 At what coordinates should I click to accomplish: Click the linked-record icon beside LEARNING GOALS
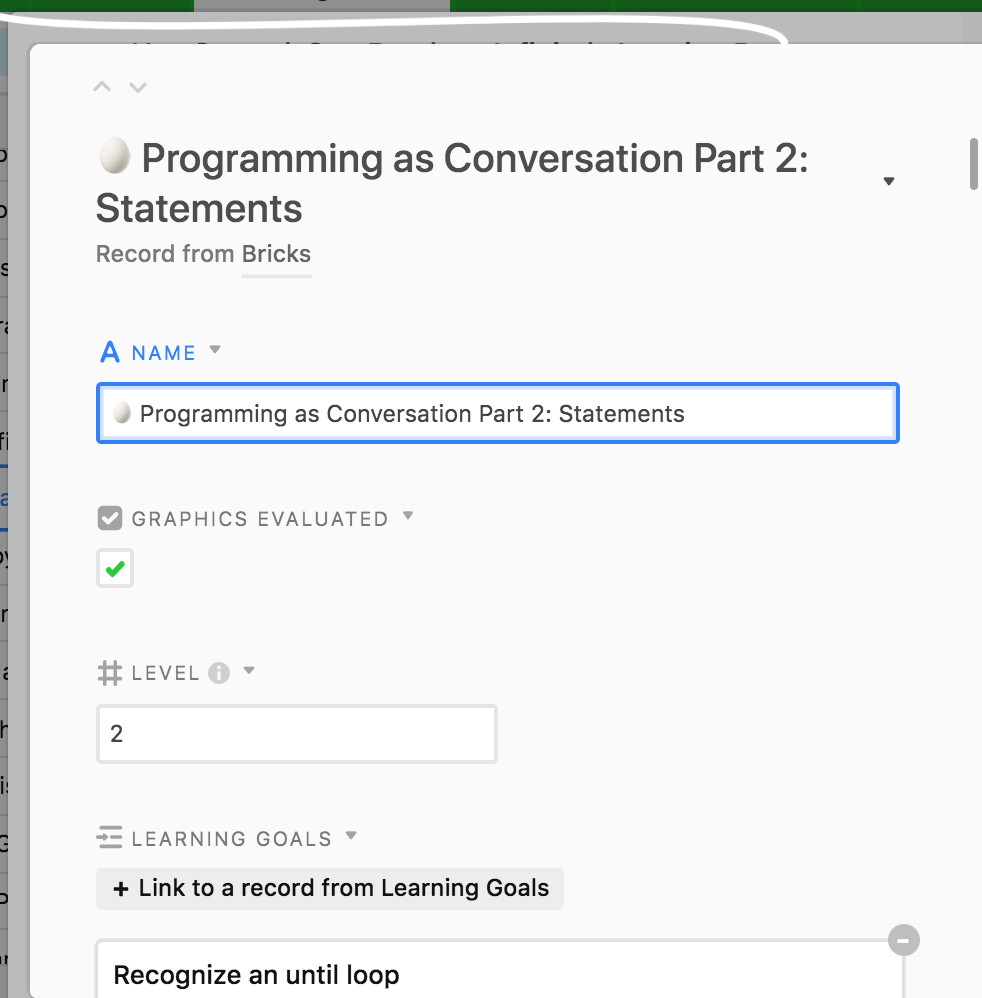click(110, 837)
